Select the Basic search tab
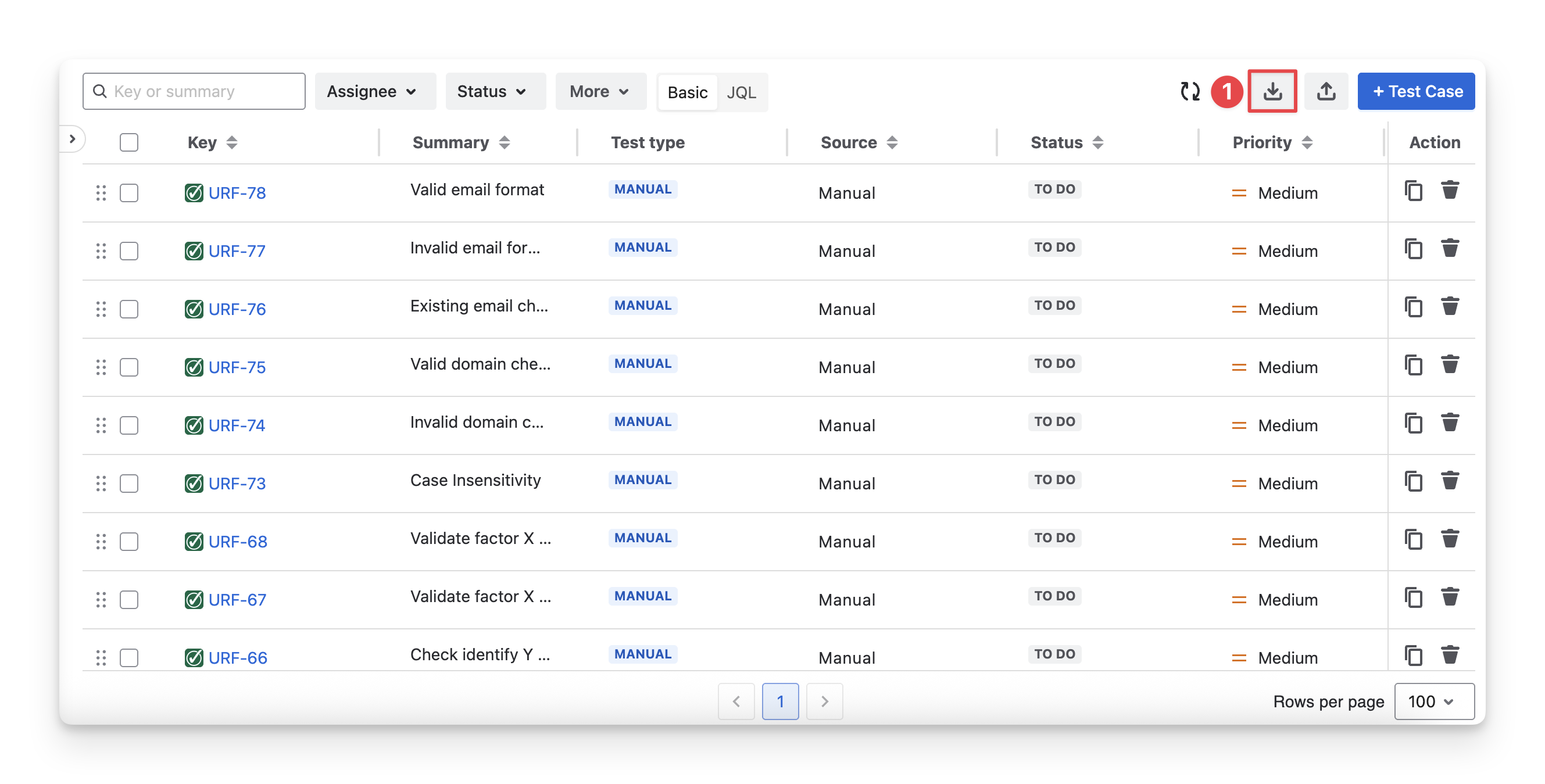 687,92
